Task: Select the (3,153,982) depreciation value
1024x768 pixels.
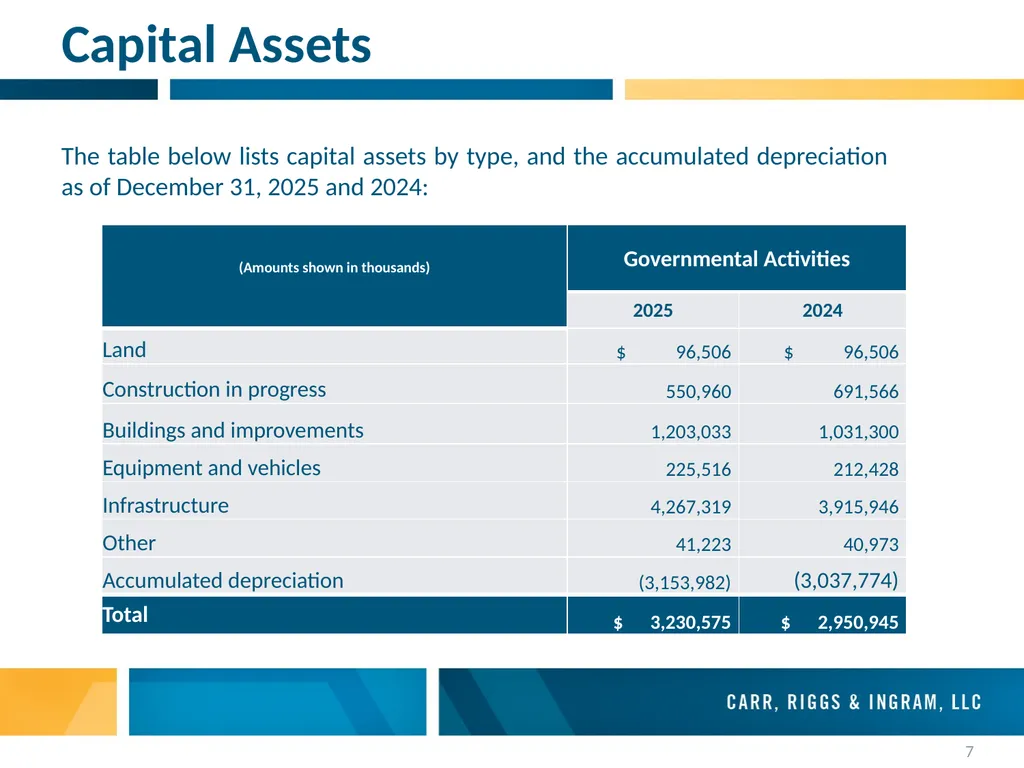Action: [x=684, y=583]
